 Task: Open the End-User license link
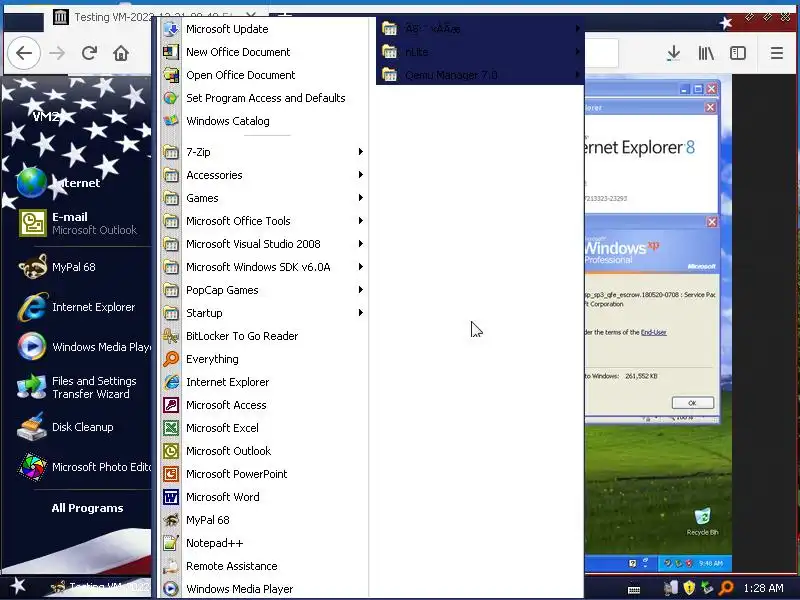(654, 332)
